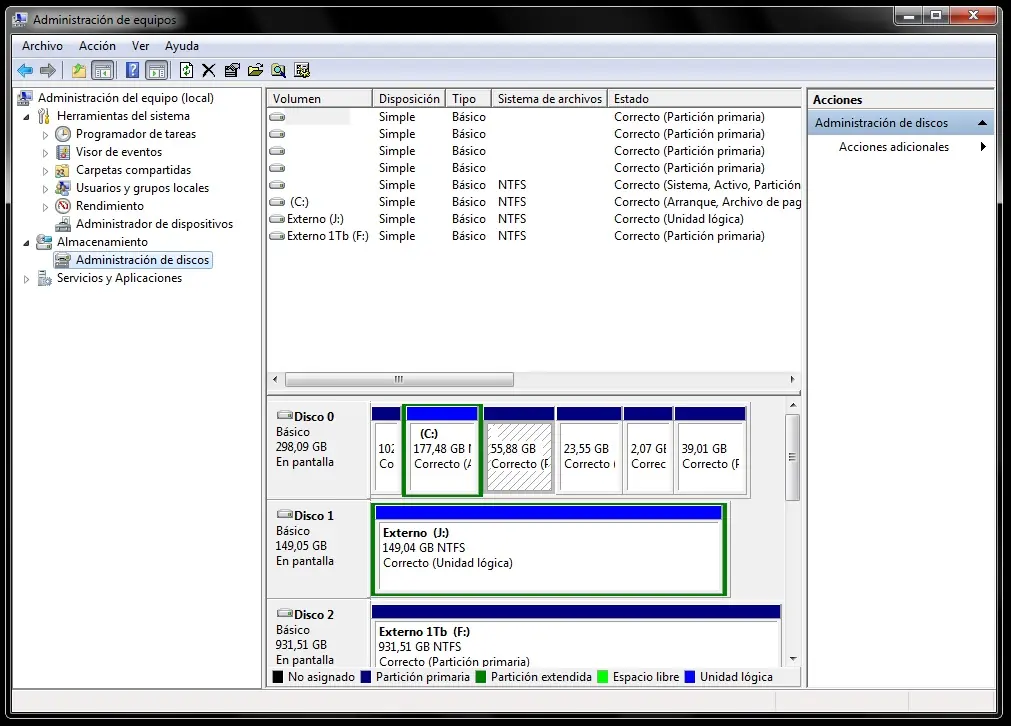Click the Servicios y Aplicaciones icon
Viewport: 1011px width, 726px height.
tap(44, 278)
